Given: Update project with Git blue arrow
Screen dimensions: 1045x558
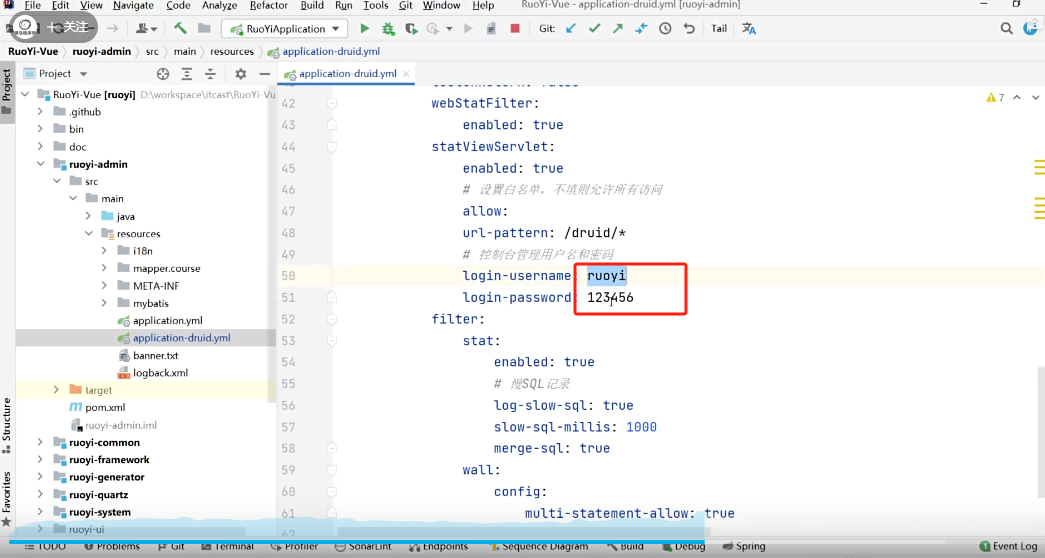Looking at the screenshot, I should [x=571, y=29].
